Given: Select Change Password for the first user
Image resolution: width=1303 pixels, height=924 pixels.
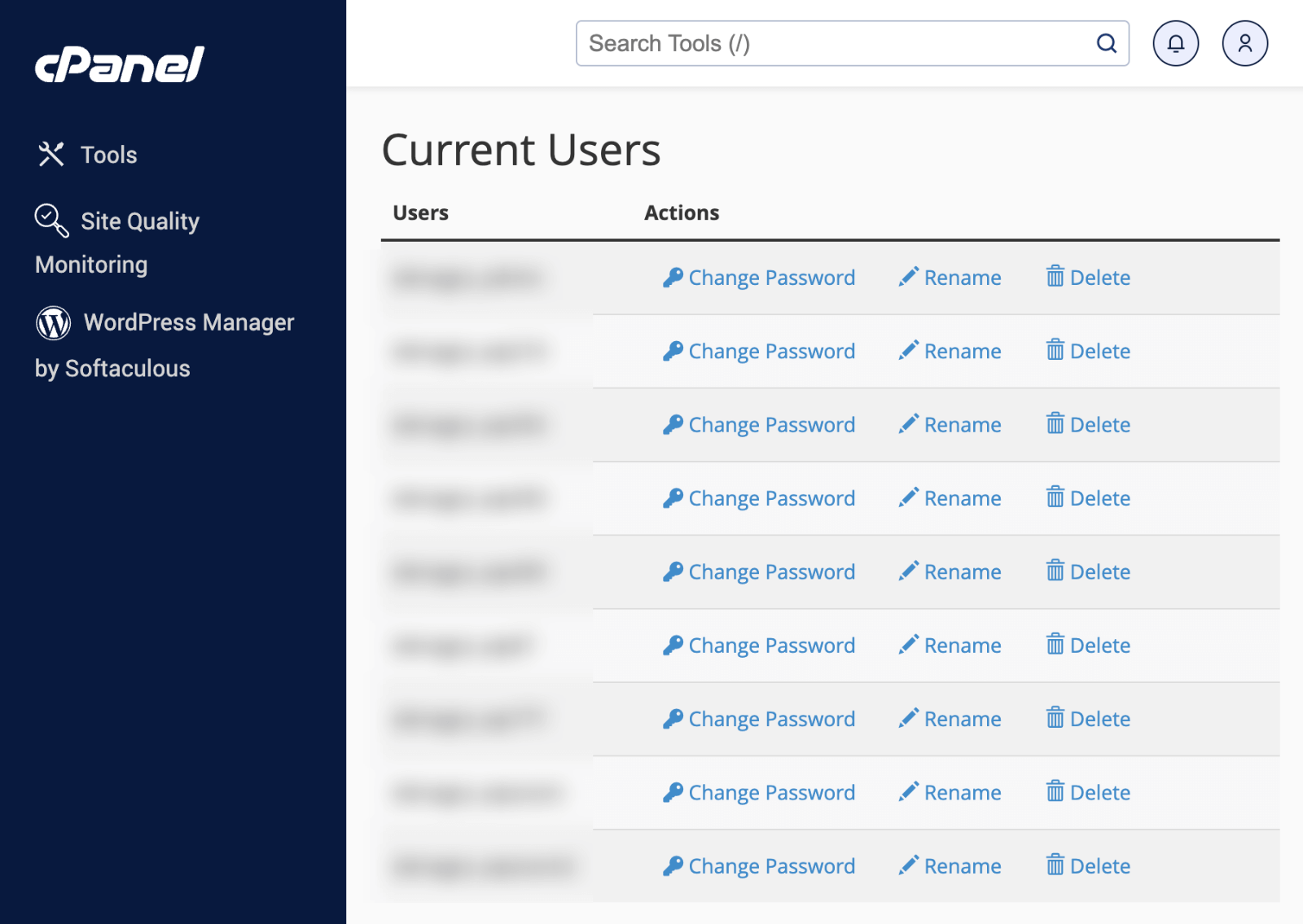Looking at the screenshot, I should point(770,277).
